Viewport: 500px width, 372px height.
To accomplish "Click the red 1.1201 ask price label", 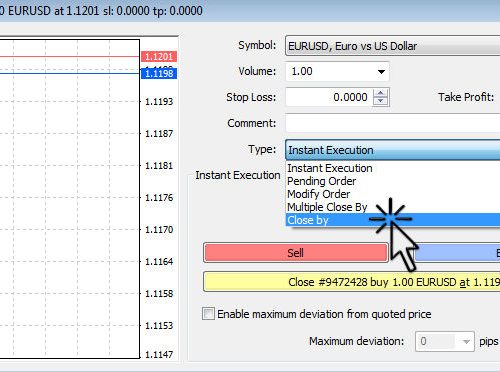I will coord(159,57).
